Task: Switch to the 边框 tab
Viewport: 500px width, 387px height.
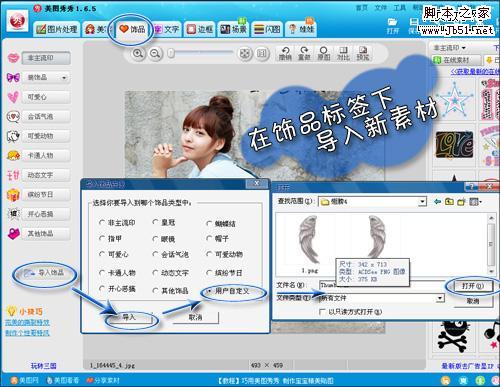Action: (199, 29)
